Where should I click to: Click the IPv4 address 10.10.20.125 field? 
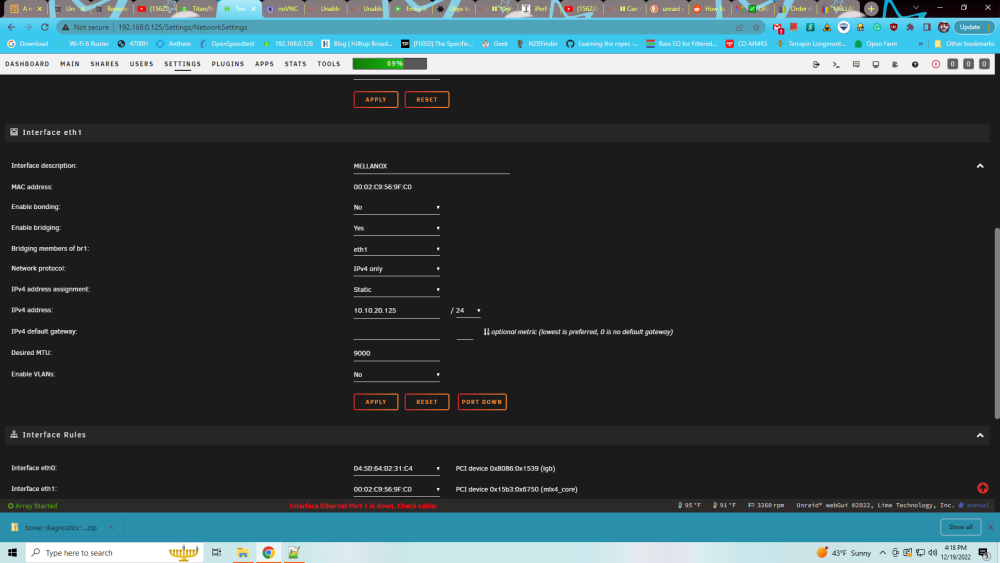click(x=397, y=311)
